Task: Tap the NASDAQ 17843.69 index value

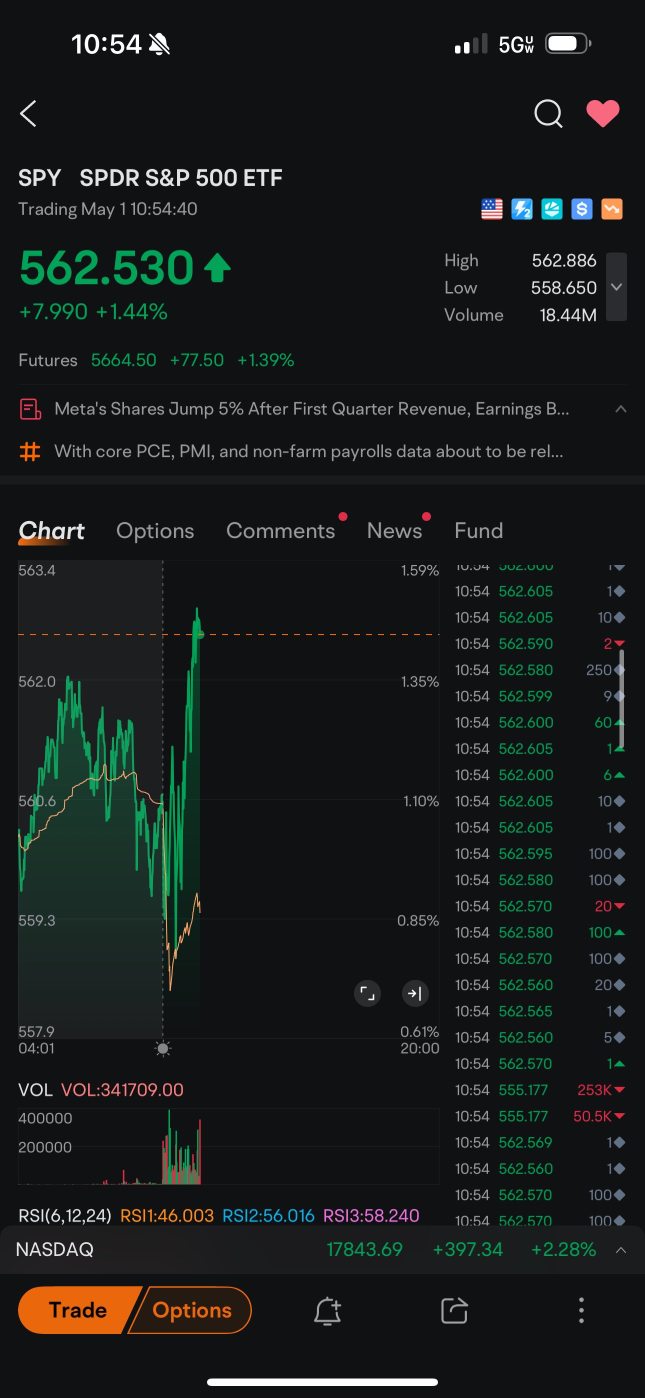Action: pos(365,1250)
